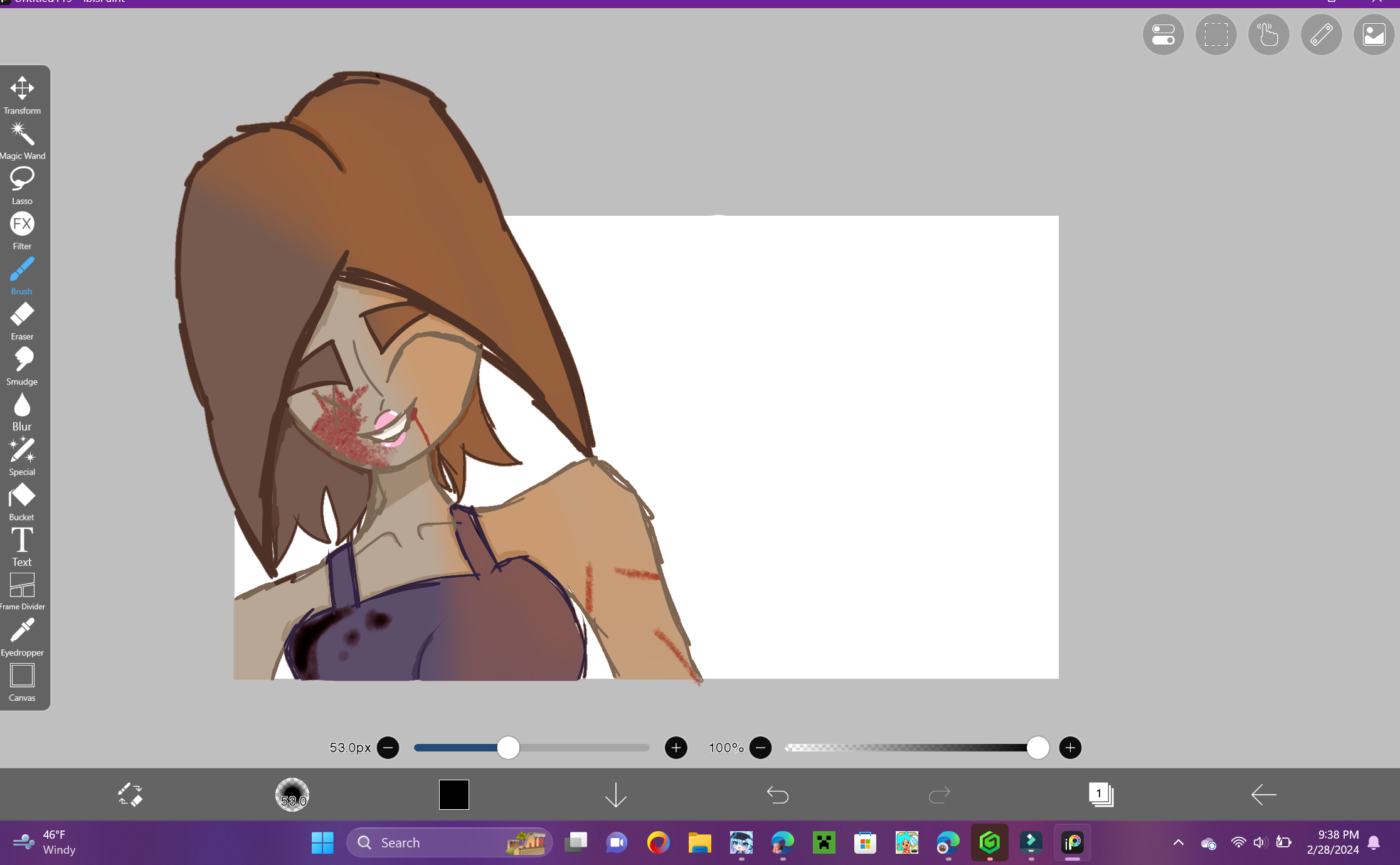Toggle the quick settings switches at top right
The width and height of the screenshot is (1400, 865).
1162,34
